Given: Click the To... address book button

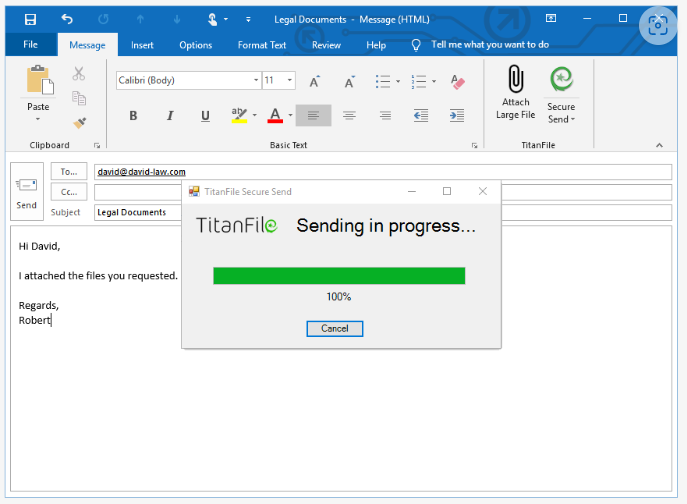Looking at the screenshot, I should [x=69, y=172].
